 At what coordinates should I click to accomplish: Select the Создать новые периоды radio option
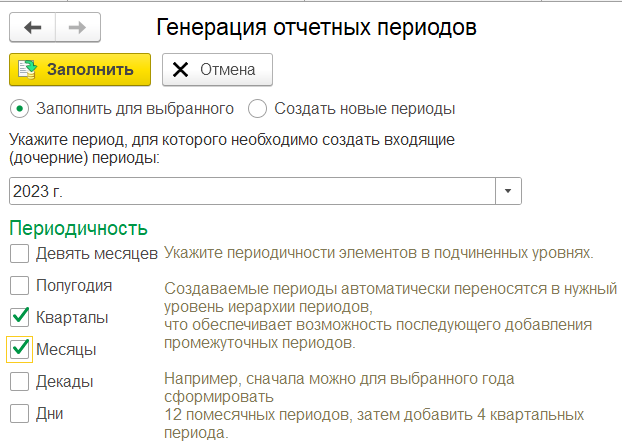pyautogui.click(x=257, y=109)
